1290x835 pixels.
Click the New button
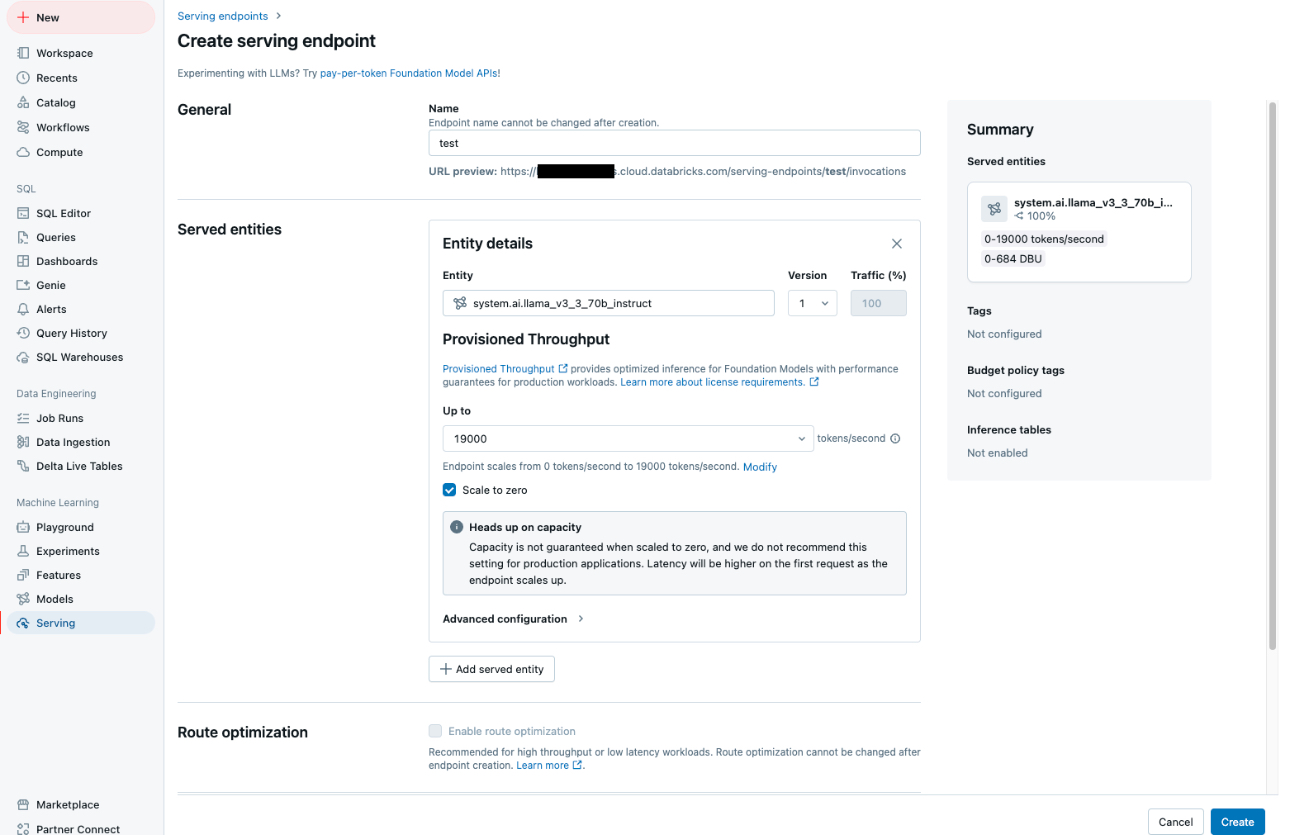click(x=81, y=18)
